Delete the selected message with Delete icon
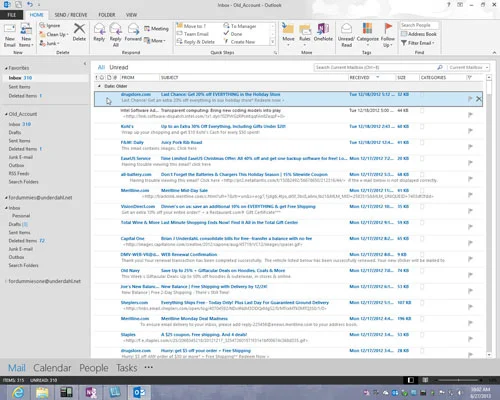This screenshot has height=400, width=500. [x=79, y=32]
